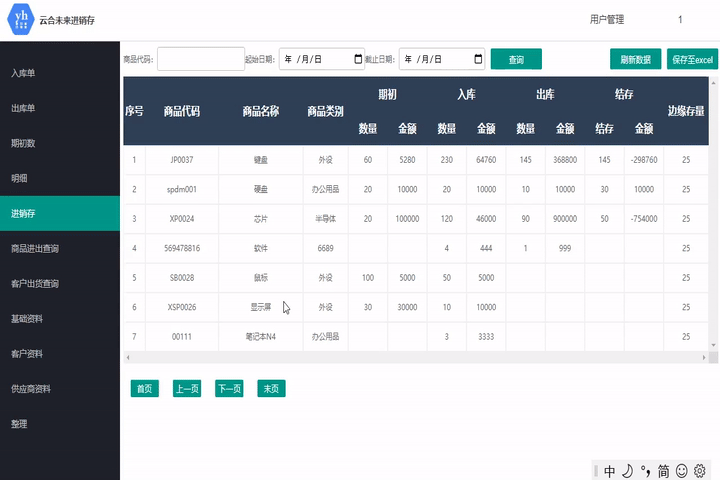720x480 pixels.
Task: Click the 商品代码 input field
Action: 200,59
